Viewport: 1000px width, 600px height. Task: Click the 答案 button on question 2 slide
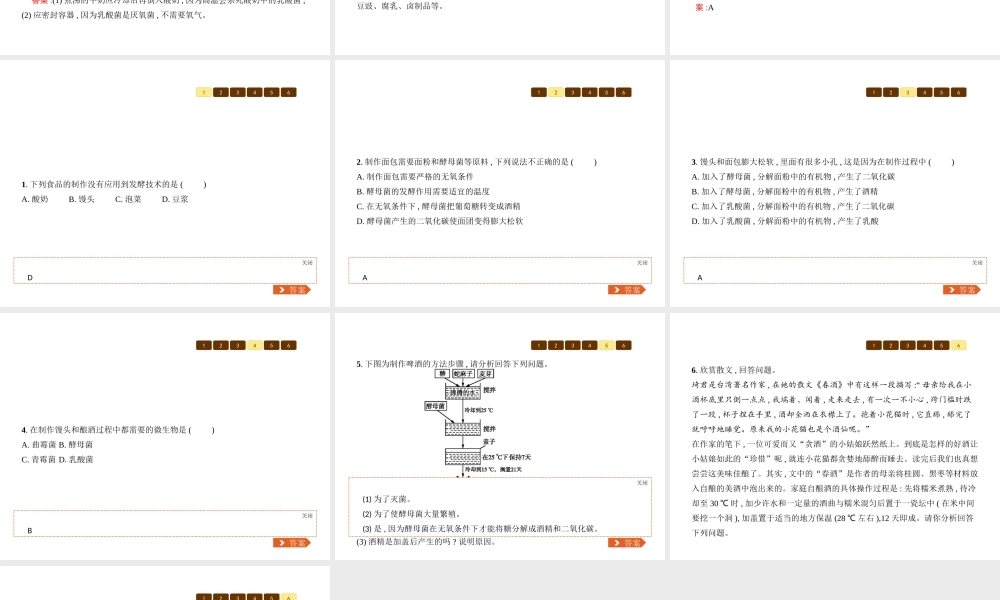627,289
